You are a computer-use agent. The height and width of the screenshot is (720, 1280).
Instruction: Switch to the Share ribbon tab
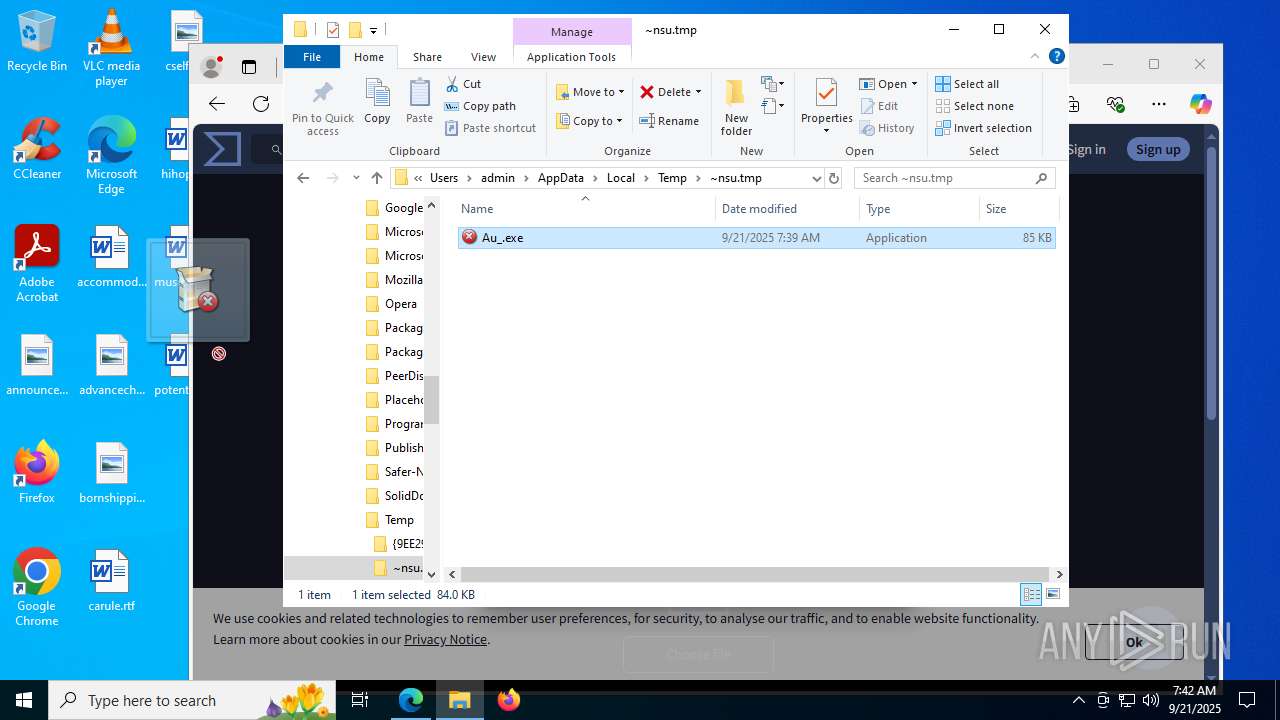pyautogui.click(x=427, y=57)
